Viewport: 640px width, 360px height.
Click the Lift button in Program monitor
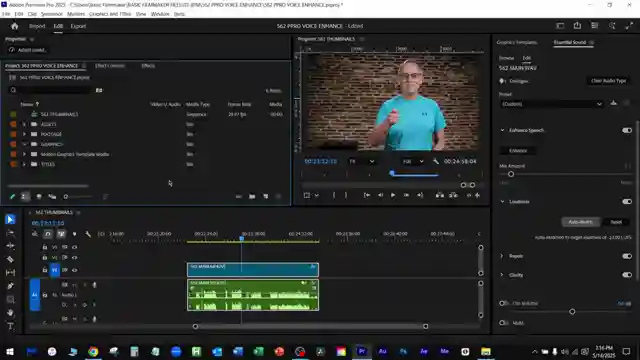tap(440, 196)
